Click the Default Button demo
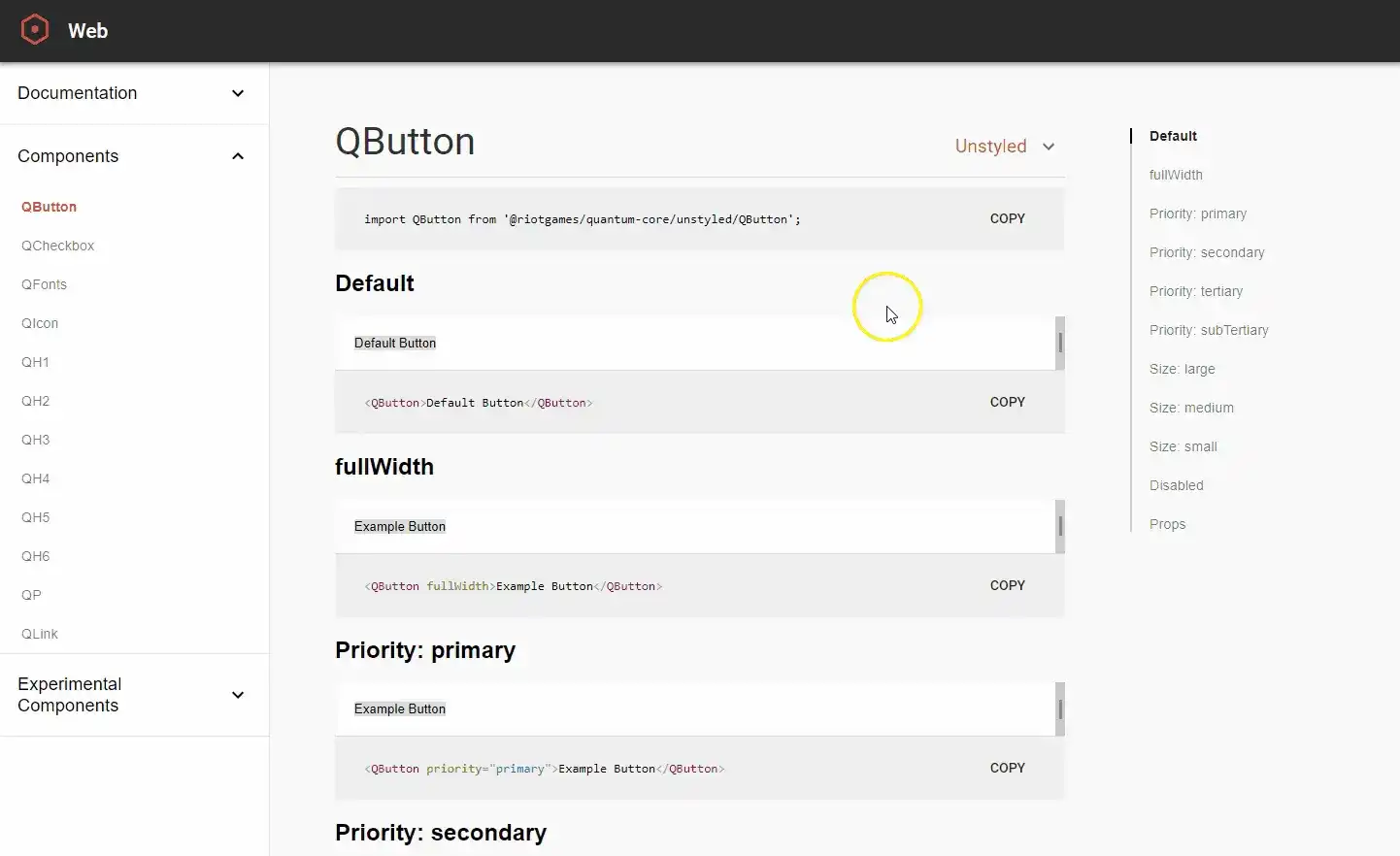Image resolution: width=1400 pixels, height=856 pixels. [395, 343]
